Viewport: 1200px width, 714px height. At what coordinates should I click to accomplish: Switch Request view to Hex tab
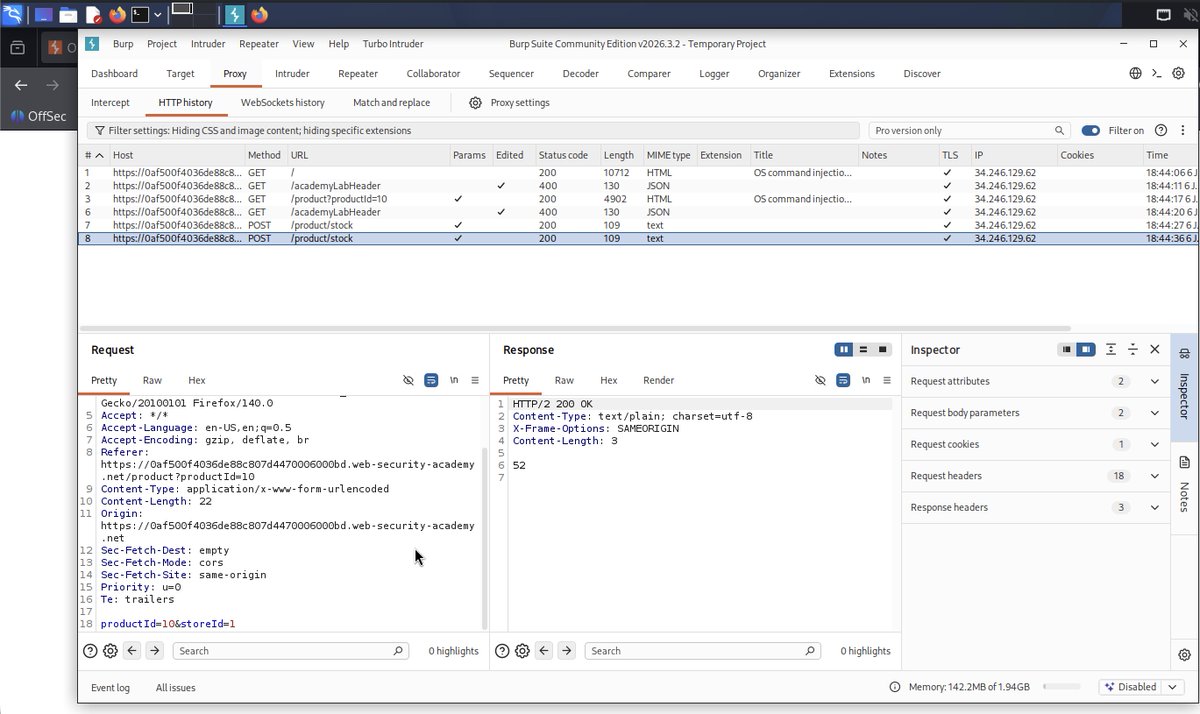(197, 380)
